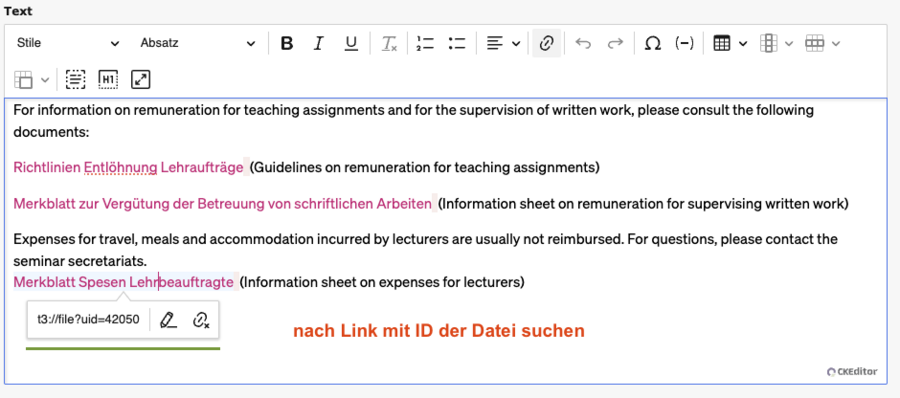Click the remove format icon

pyautogui.click(x=390, y=43)
